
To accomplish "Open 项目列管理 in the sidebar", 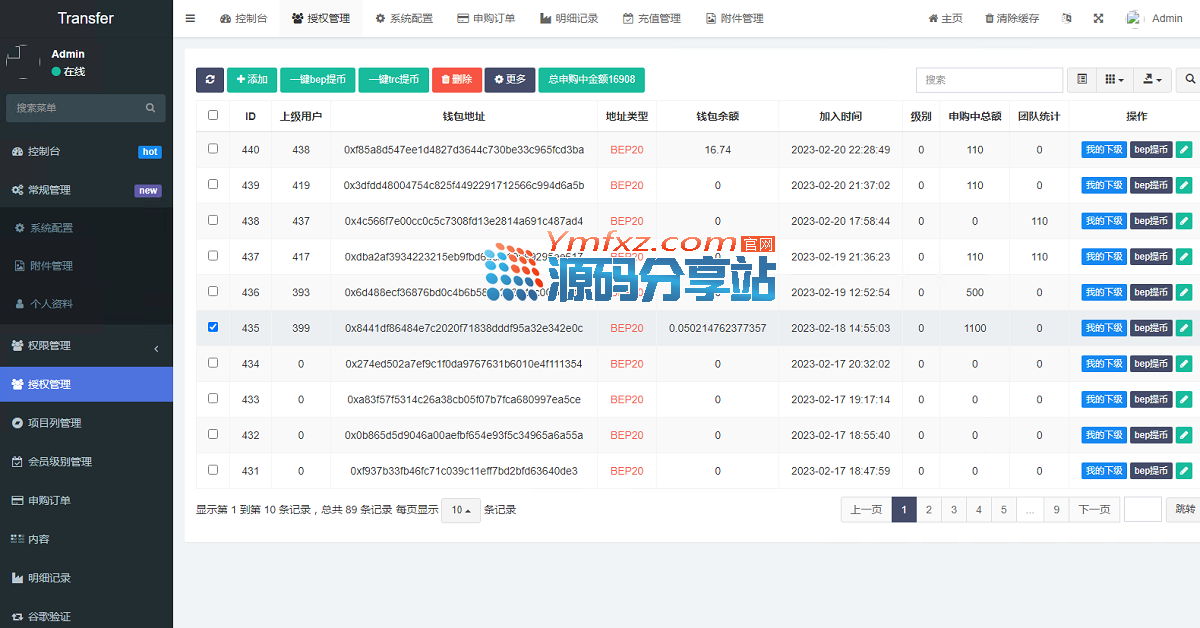I will tap(55, 423).
